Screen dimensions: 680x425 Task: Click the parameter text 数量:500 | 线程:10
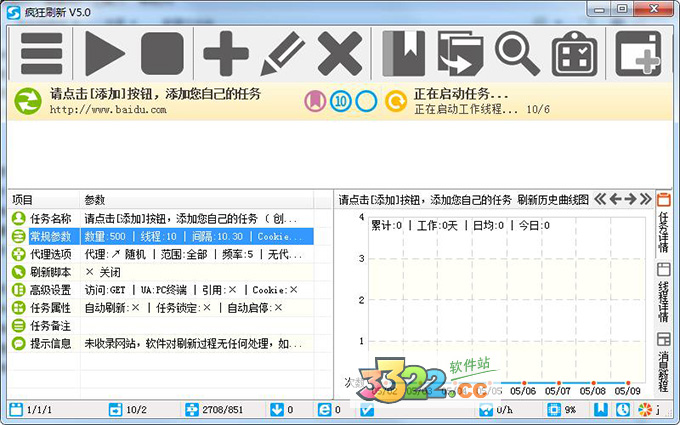click(x=131, y=236)
